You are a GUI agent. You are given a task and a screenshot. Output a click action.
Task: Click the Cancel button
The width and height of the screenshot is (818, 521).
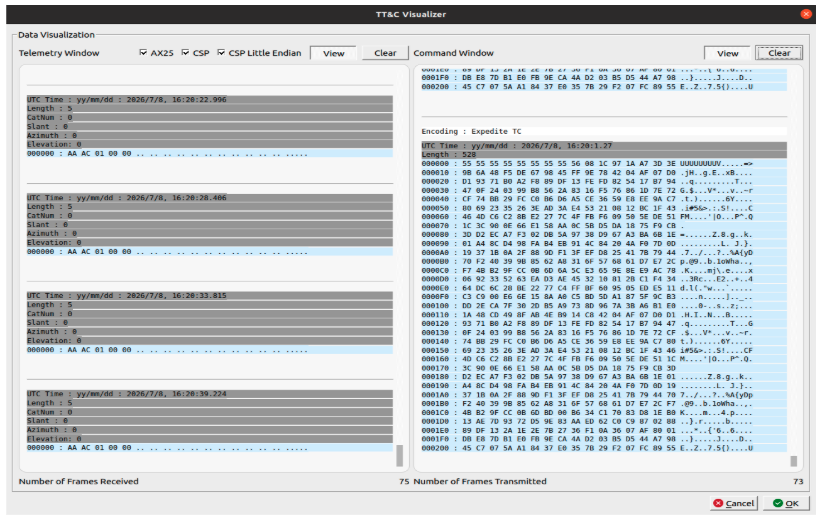(734, 503)
